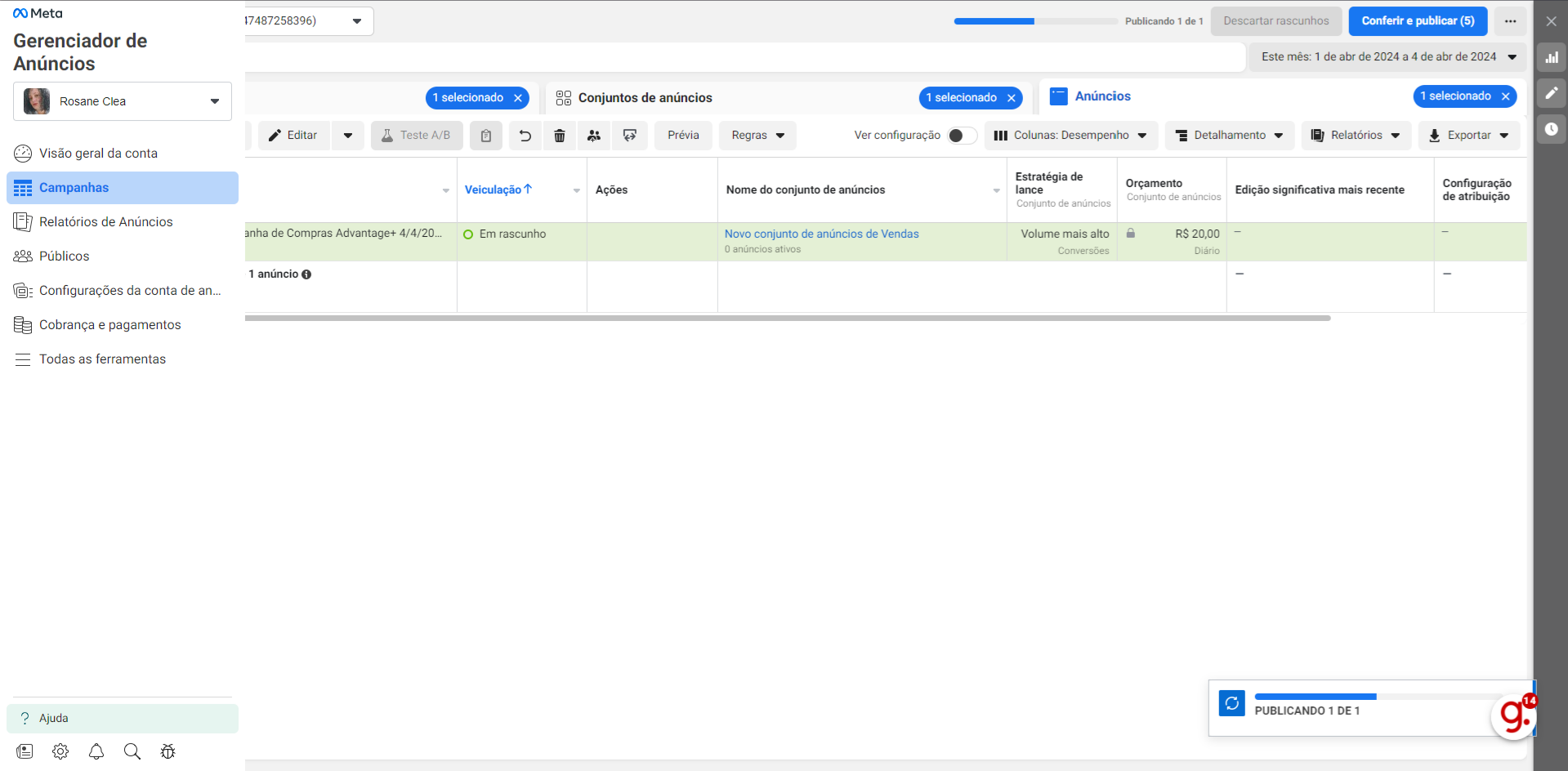1568x771 pixels.
Task: Open Colunas: Desempenho dropdown
Action: click(x=1070, y=136)
